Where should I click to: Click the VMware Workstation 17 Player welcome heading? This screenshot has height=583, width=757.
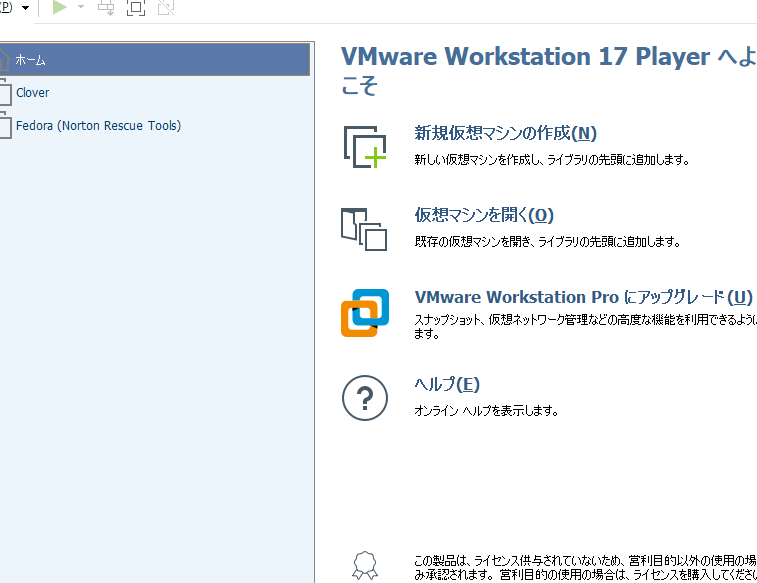click(549, 70)
